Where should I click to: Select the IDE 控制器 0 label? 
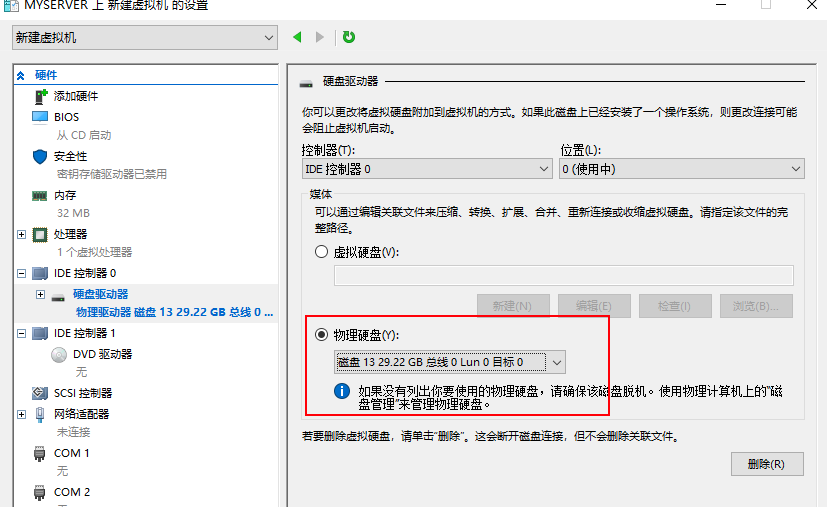pos(85,273)
